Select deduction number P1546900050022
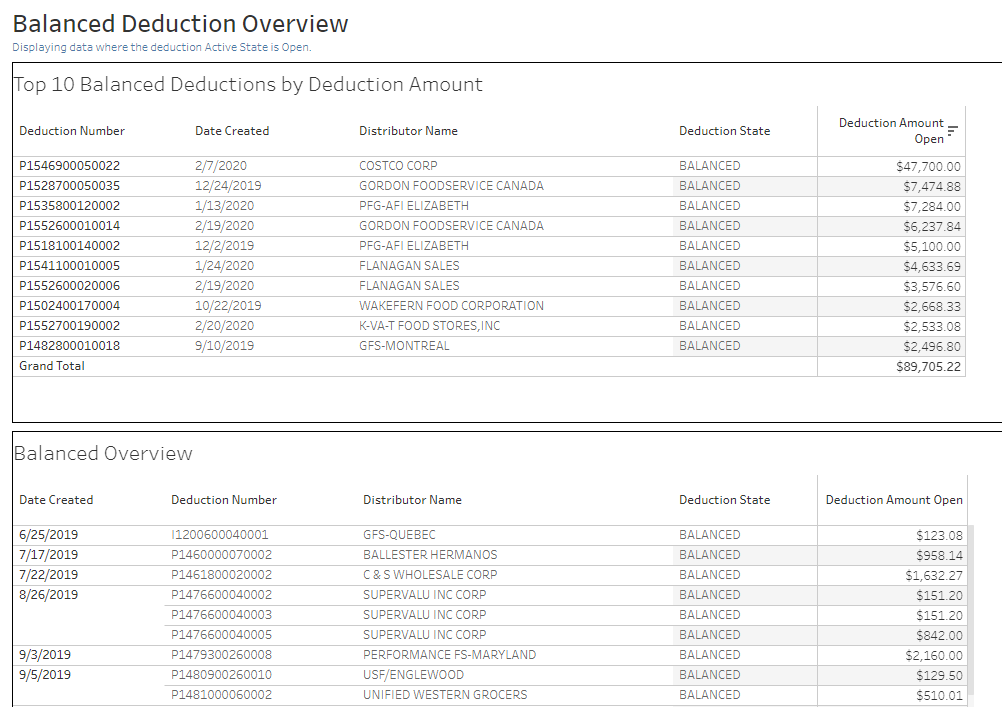This screenshot has height=707, width=1002. (69, 166)
